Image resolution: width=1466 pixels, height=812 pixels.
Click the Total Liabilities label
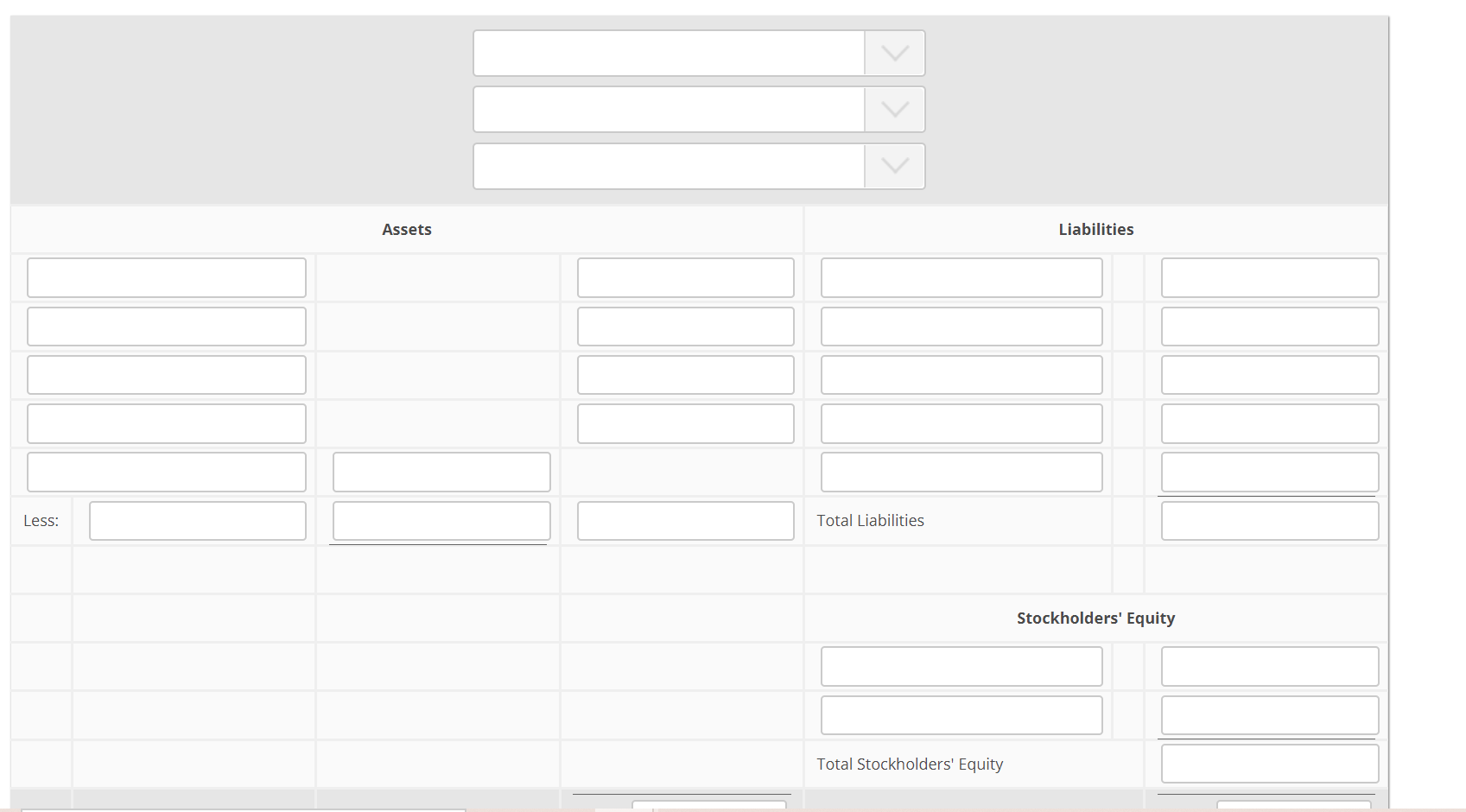coord(871,521)
